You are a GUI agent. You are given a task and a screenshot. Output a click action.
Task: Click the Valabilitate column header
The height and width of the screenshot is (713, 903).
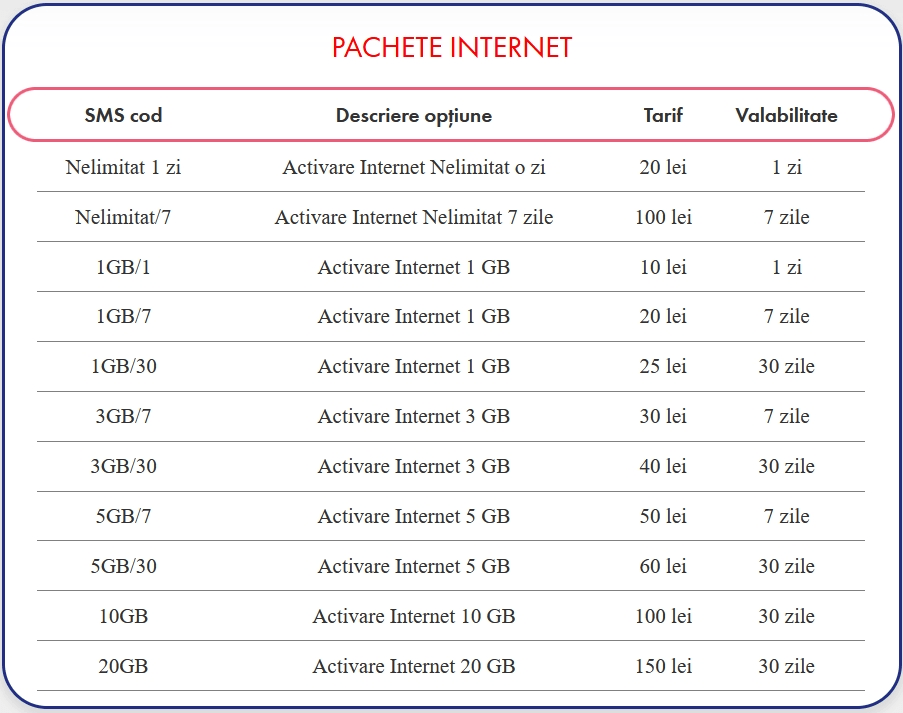click(x=786, y=116)
